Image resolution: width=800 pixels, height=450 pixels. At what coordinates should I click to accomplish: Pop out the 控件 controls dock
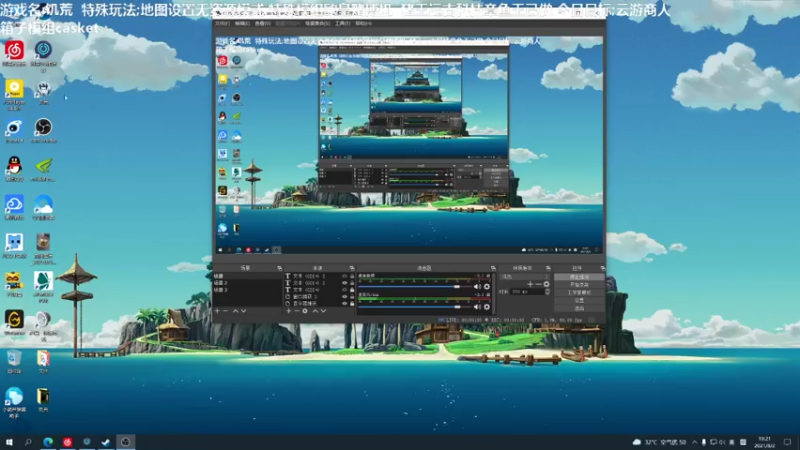[603, 268]
